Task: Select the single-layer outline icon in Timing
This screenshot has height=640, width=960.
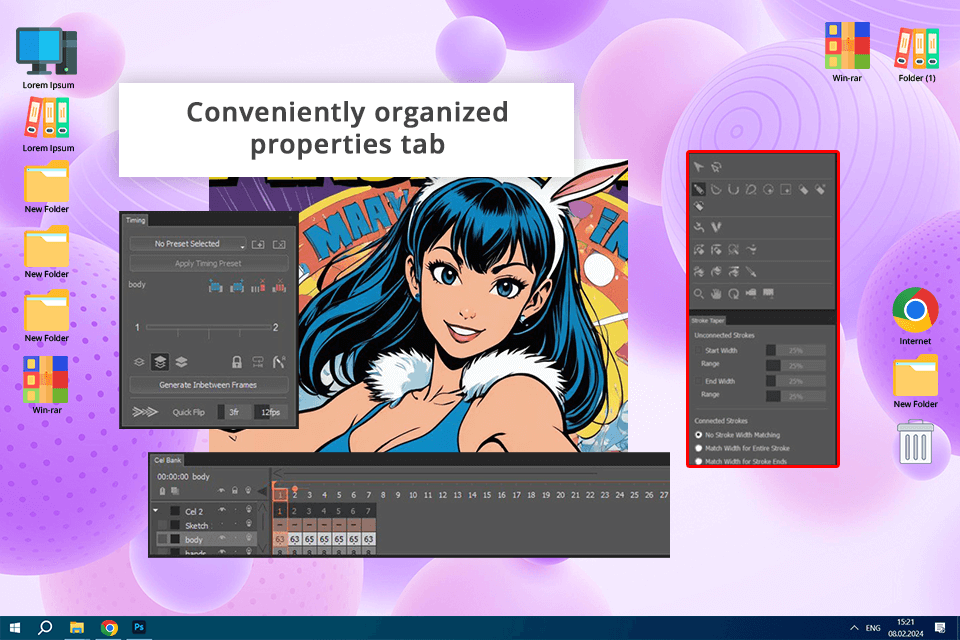Action: point(139,362)
